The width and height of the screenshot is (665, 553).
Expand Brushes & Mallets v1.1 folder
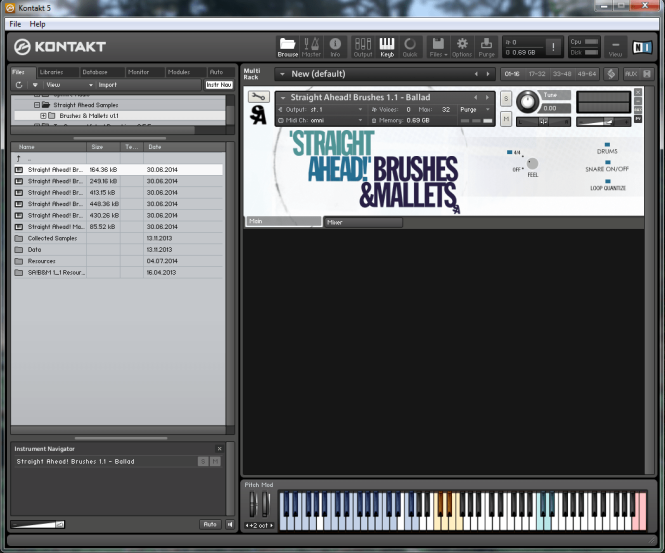(x=43, y=116)
